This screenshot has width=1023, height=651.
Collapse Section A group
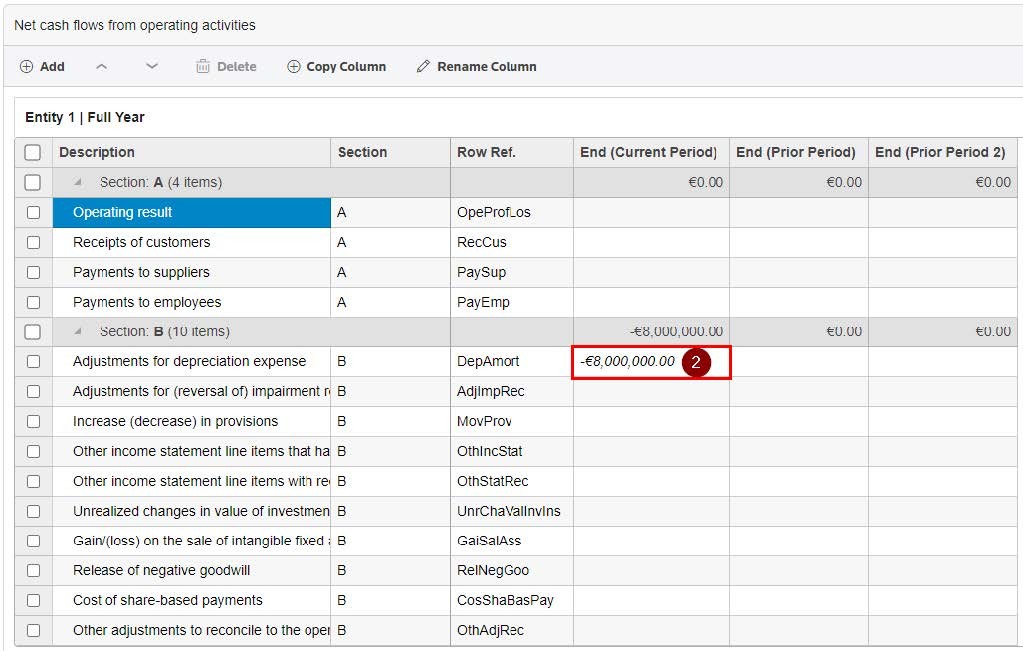point(78,183)
